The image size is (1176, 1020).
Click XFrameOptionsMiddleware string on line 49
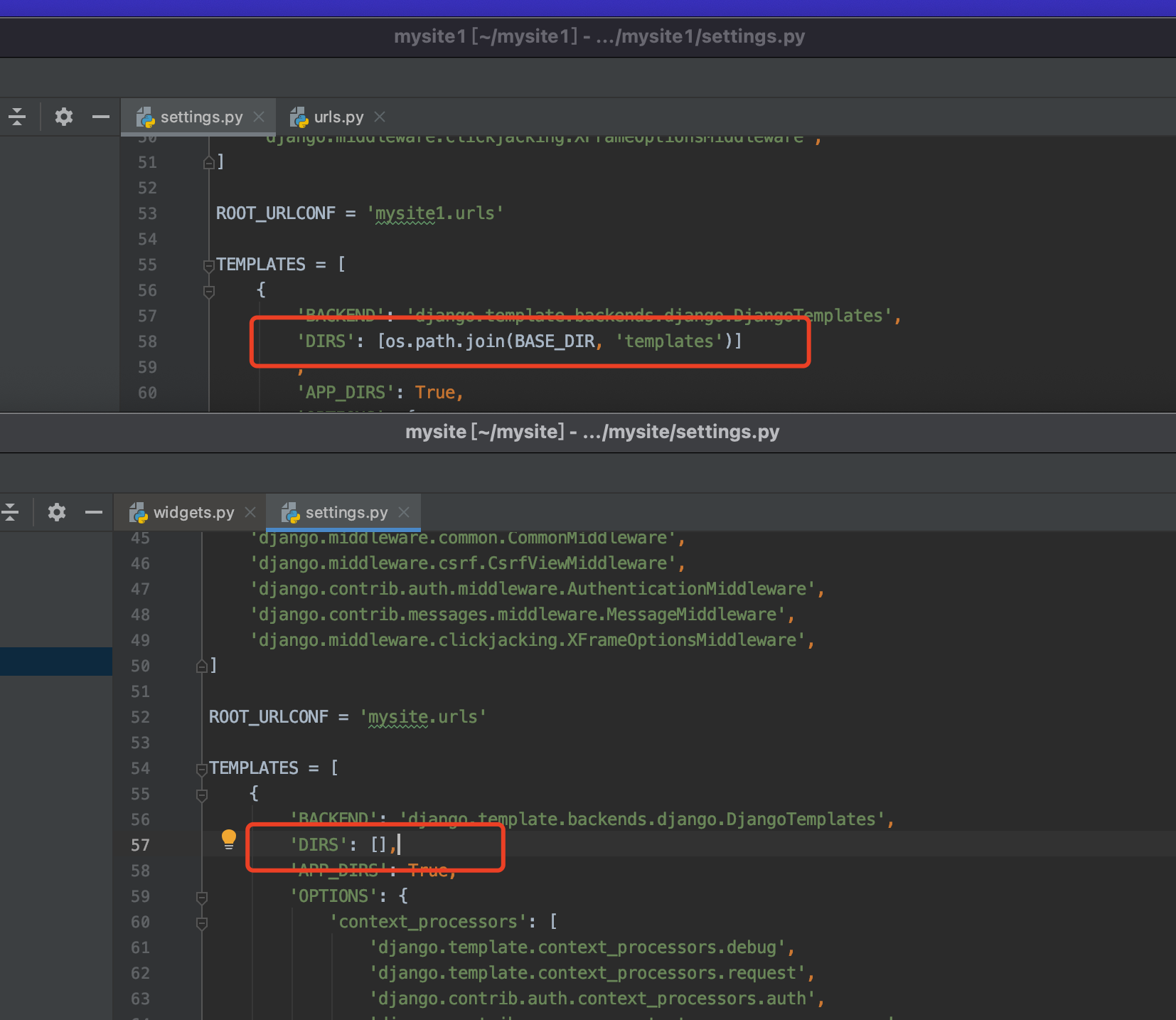528,640
